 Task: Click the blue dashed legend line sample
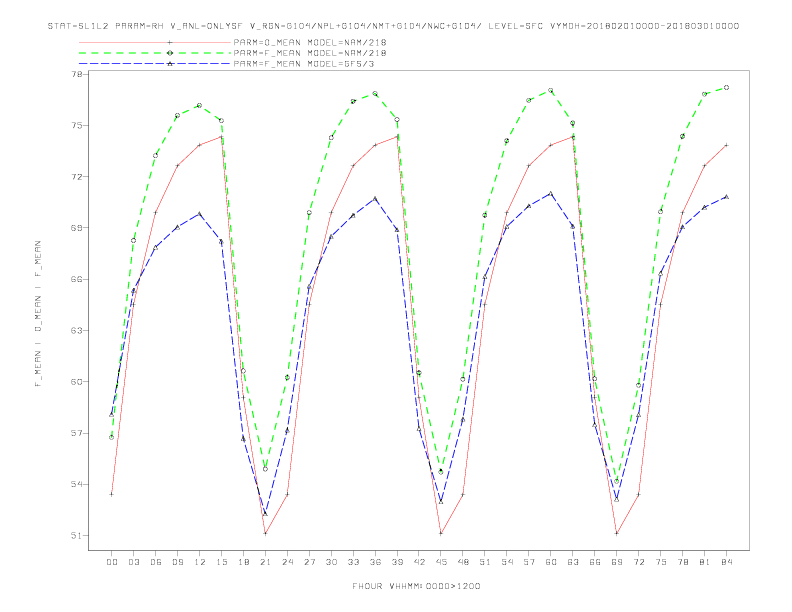[x=155, y=64]
